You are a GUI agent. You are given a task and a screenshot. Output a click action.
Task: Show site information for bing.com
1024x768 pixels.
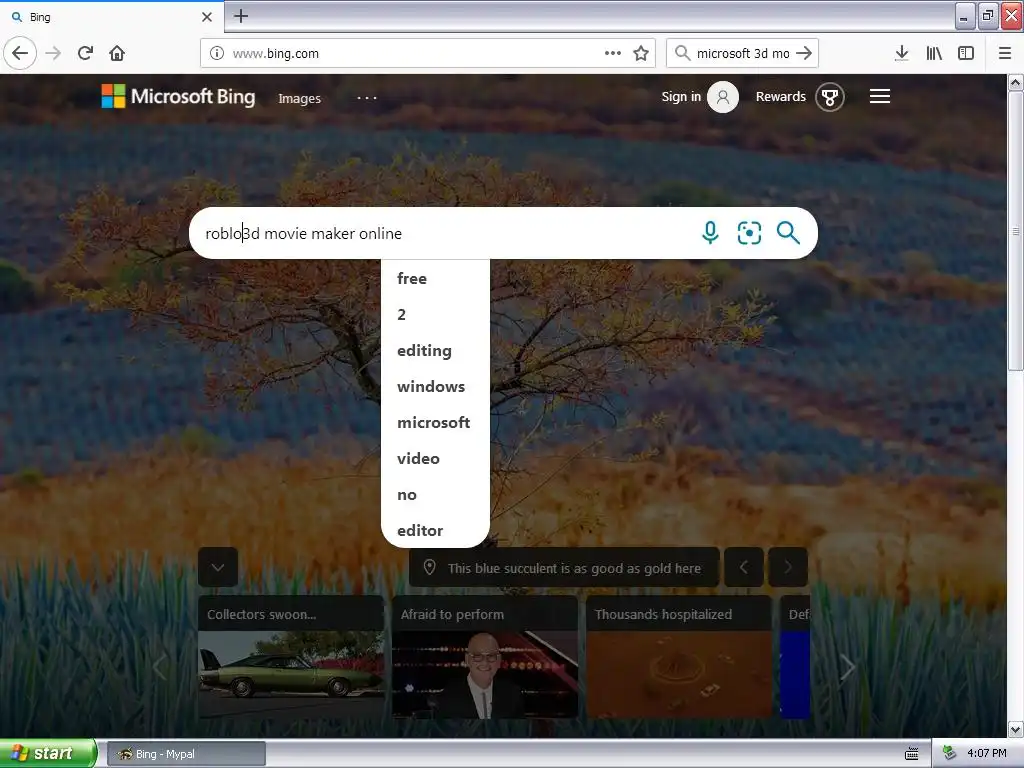(x=216, y=53)
